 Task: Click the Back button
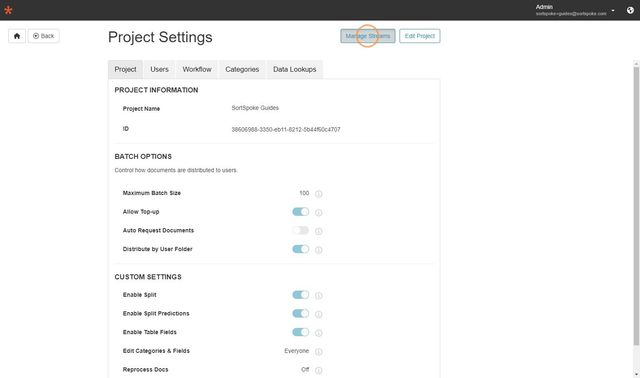[x=44, y=36]
